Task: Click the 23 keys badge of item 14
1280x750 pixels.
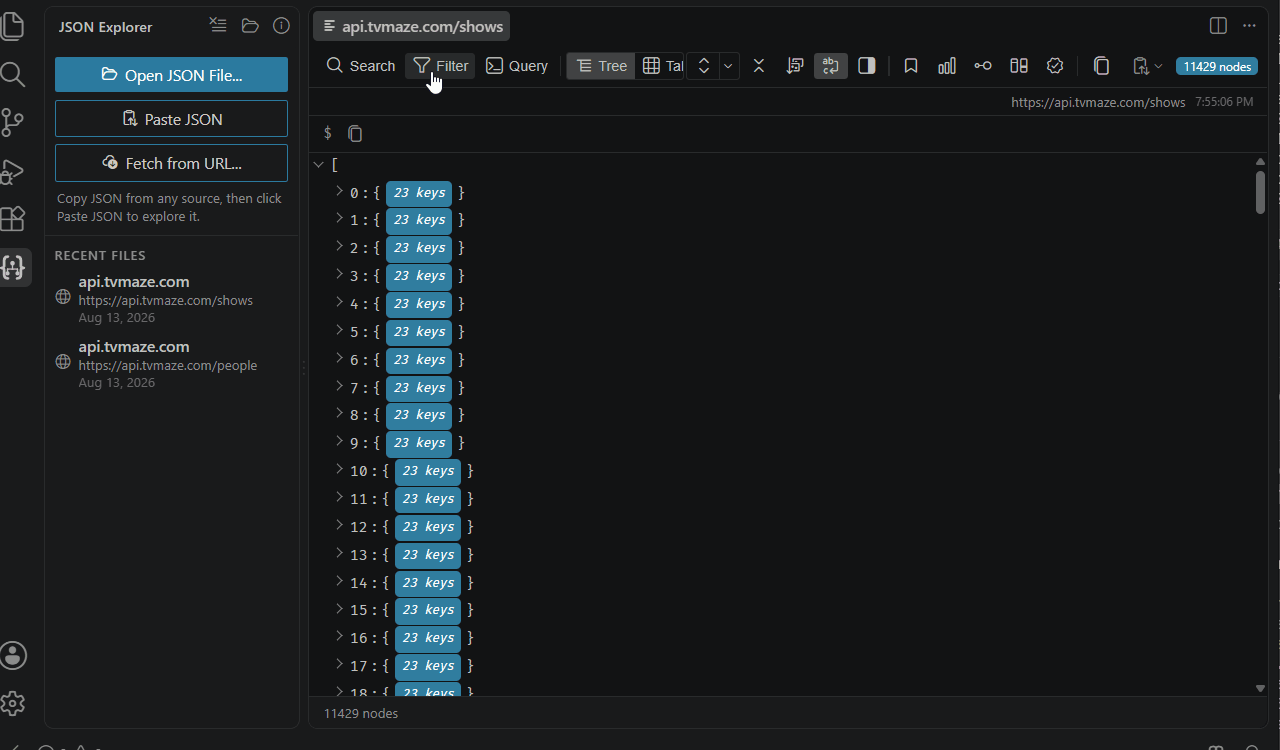Action: [428, 582]
